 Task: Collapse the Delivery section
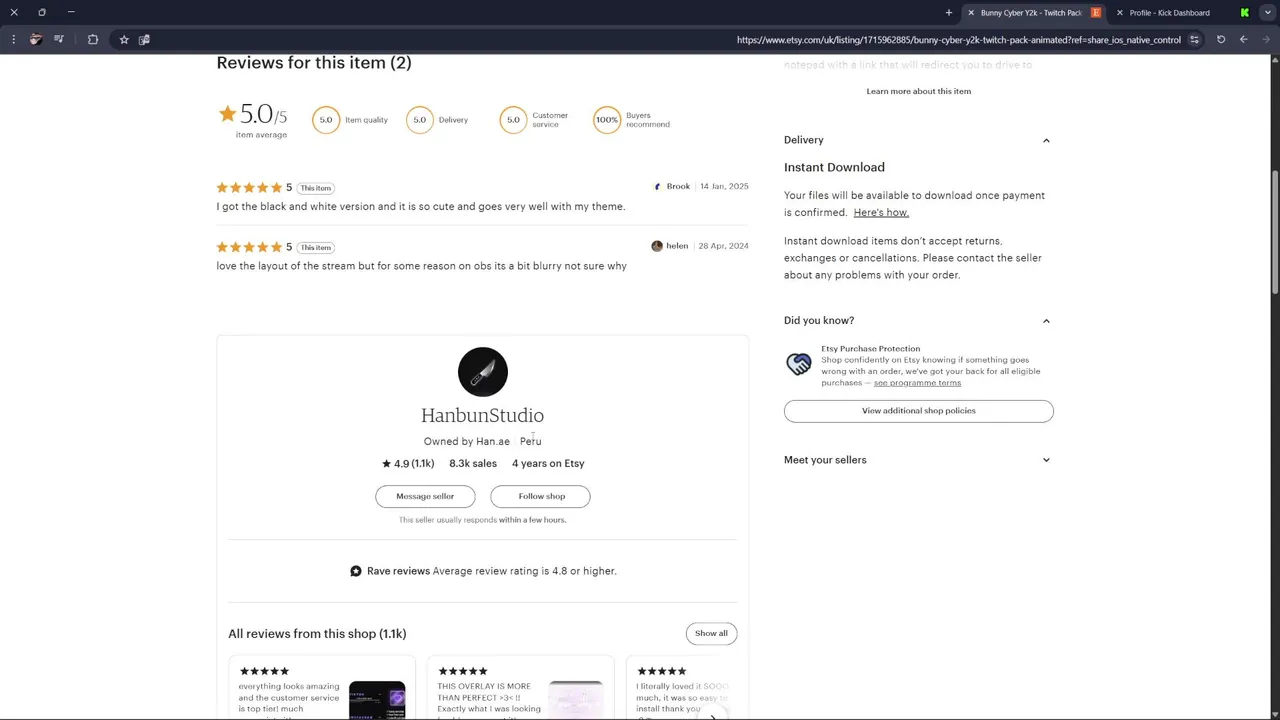1046,140
